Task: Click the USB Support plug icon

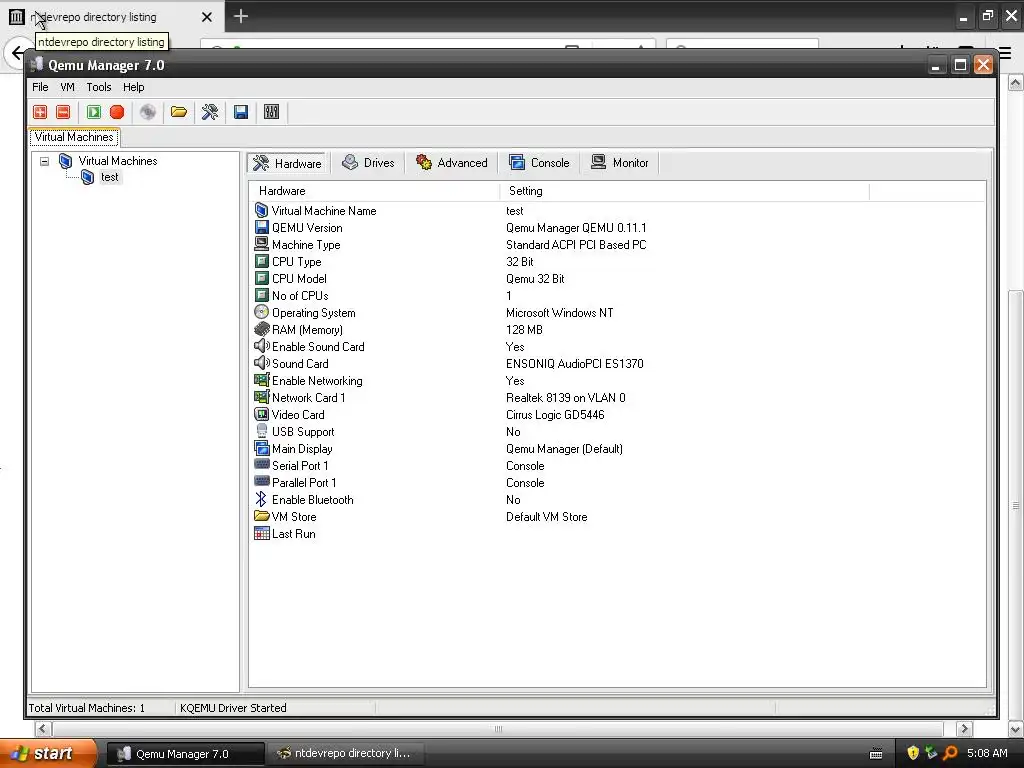Action: pyautogui.click(x=261, y=431)
